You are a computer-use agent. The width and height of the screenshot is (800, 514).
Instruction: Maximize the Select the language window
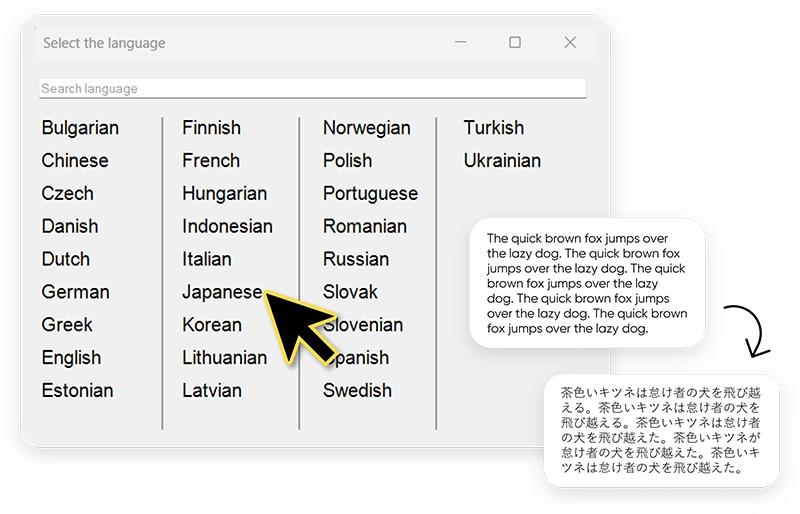(515, 43)
